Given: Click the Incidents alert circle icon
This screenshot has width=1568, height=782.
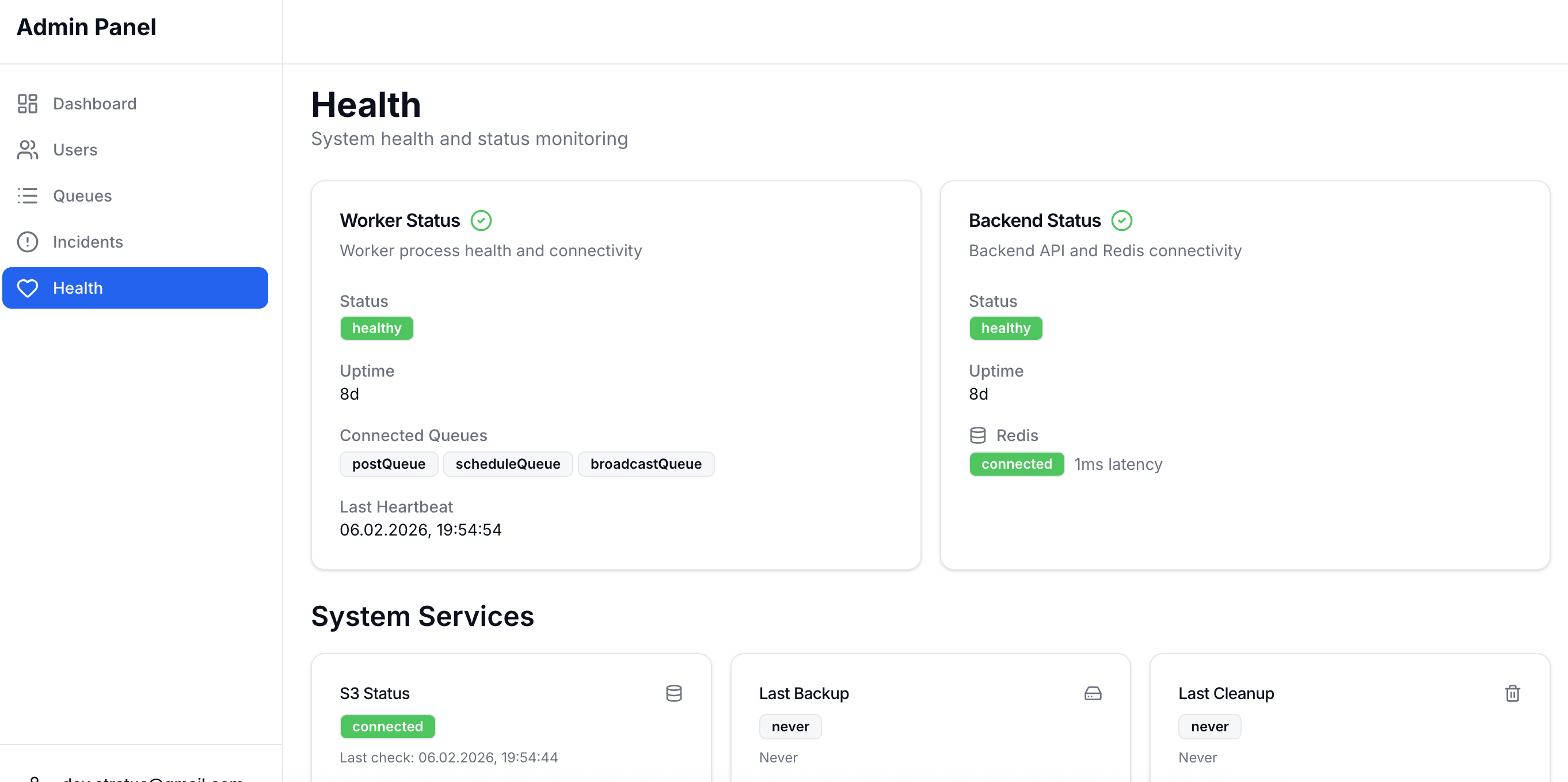Looking at the screenshot, I should (28, 242).
